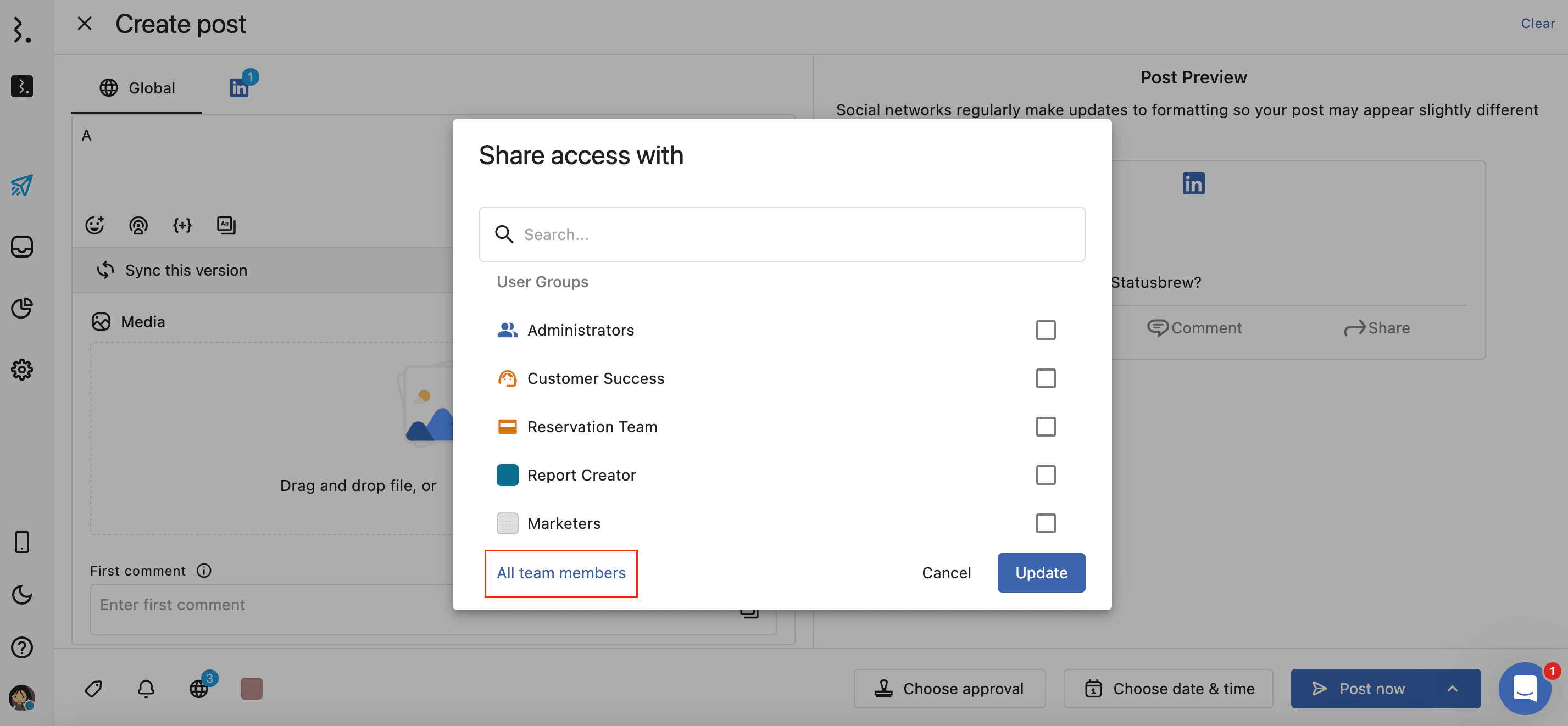1568x726 pixels.
Task: Expand the Post now arrow menu
Action: 1452,688
